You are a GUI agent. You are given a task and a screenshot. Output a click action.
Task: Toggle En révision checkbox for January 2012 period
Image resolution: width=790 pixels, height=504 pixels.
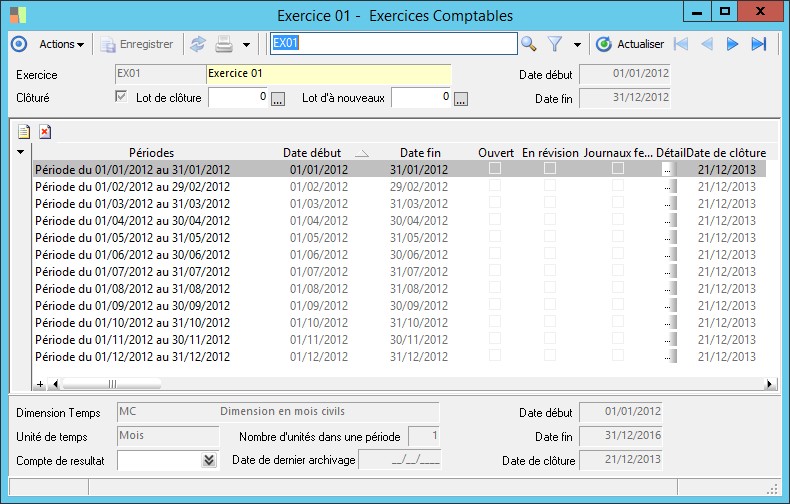click(x=550, y=168)
